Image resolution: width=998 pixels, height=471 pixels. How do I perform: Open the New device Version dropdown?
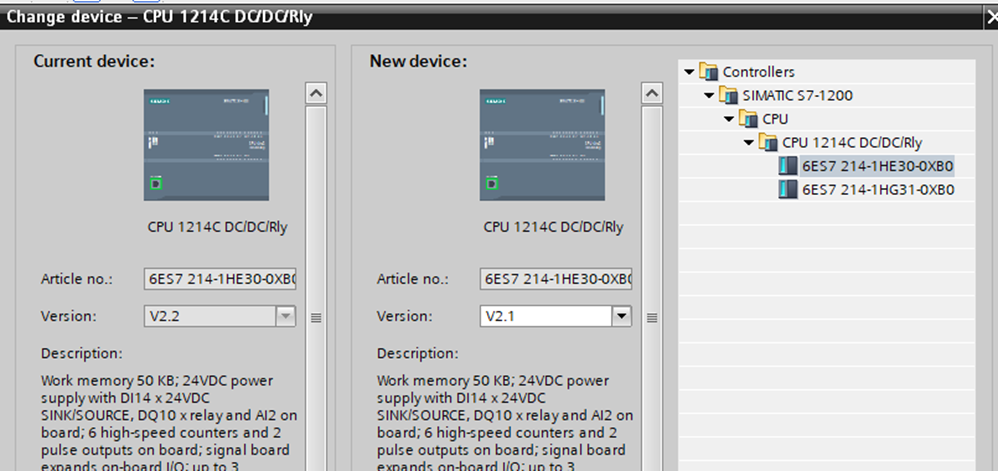(621, 316)
